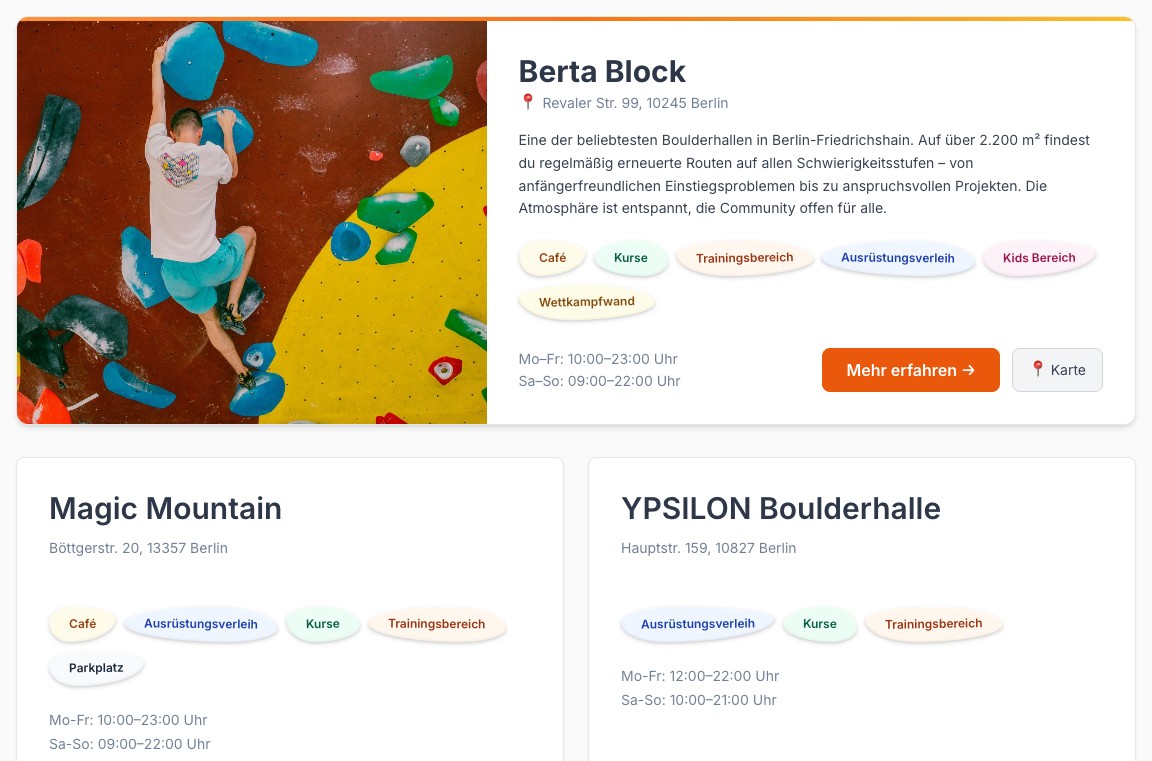Viewport: 1152px width, 761px height.
Task: Click the arrow icon in the Mehr erfahren button
Action: coord(967,370)
